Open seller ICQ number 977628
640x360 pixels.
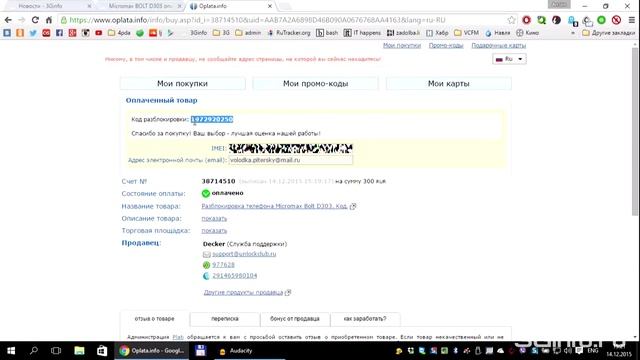pos(223,265)
